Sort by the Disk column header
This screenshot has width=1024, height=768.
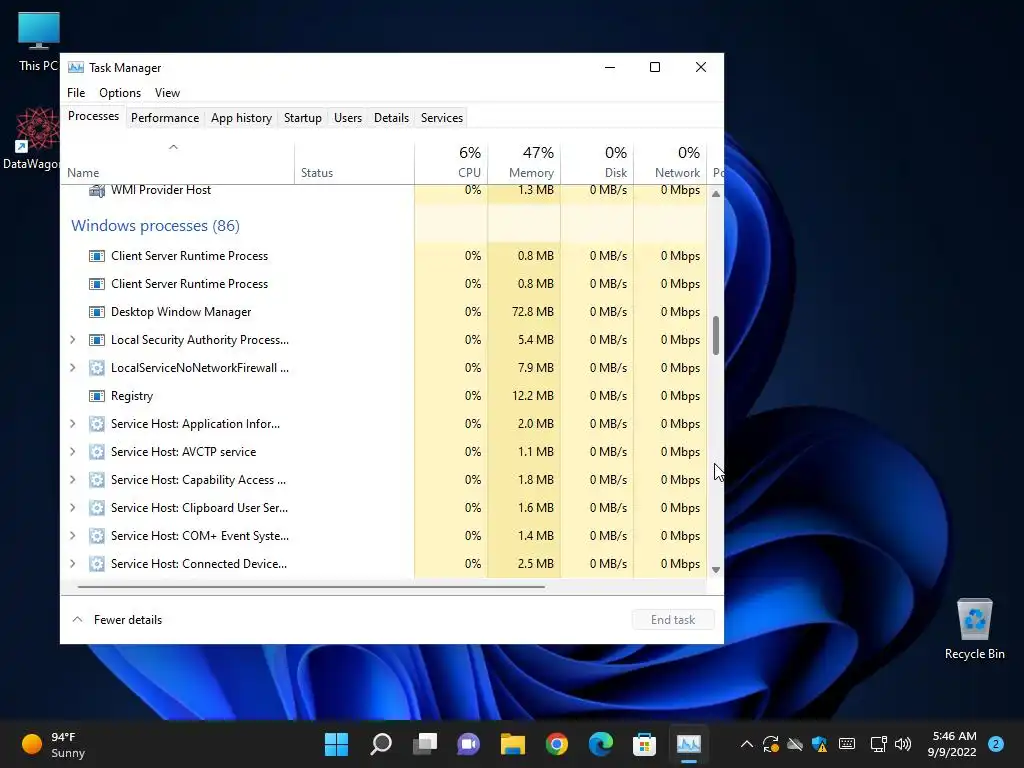click(597, 163)
